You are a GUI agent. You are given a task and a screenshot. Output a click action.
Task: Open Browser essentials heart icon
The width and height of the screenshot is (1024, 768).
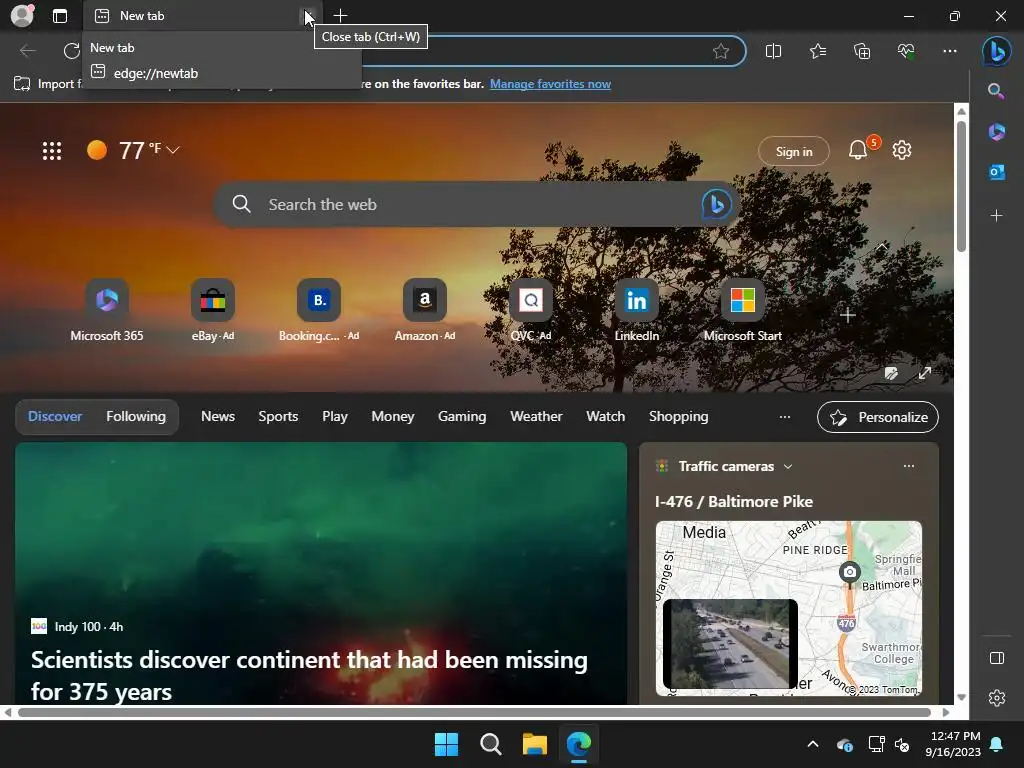click(x=906, y=51)
